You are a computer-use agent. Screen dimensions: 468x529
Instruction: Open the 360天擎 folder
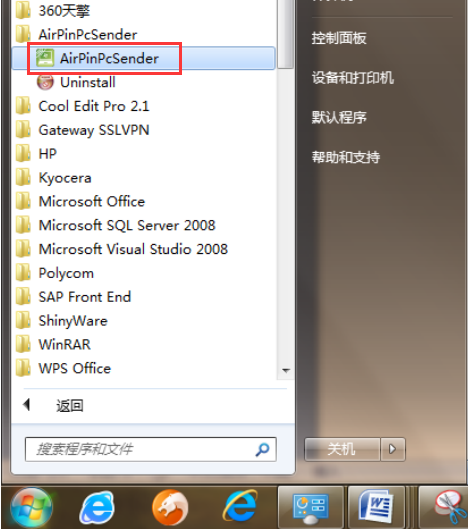pos(53,11)
